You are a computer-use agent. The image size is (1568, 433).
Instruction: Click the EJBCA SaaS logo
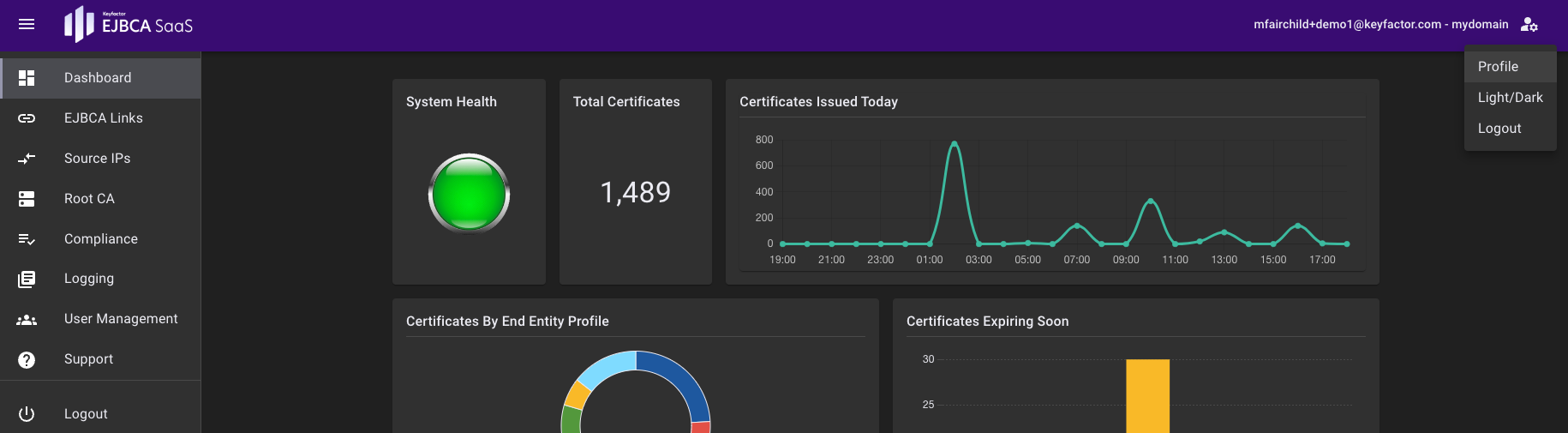tap(129, 24)
